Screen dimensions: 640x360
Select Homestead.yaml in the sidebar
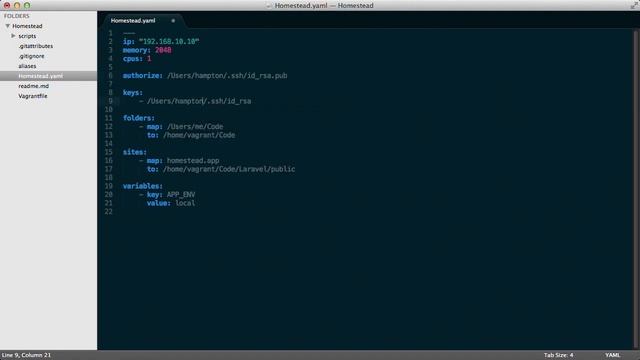(48, 76)
